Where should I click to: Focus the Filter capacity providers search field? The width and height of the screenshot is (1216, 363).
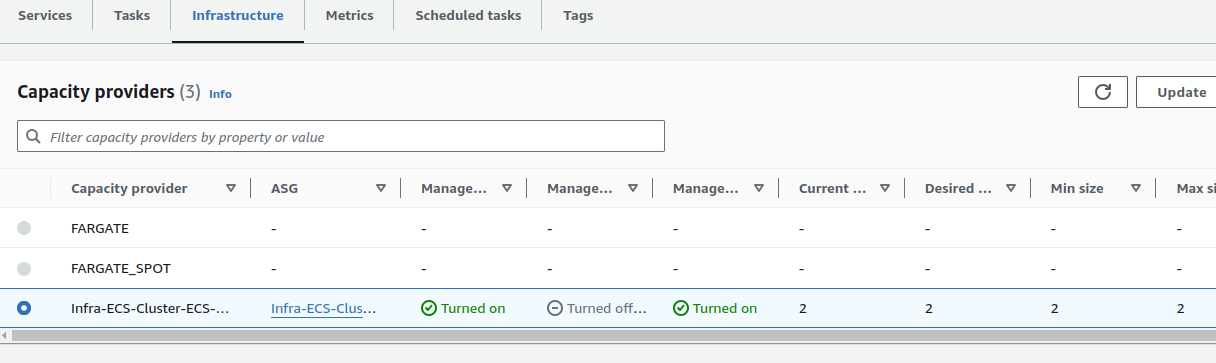pos(341,137)
